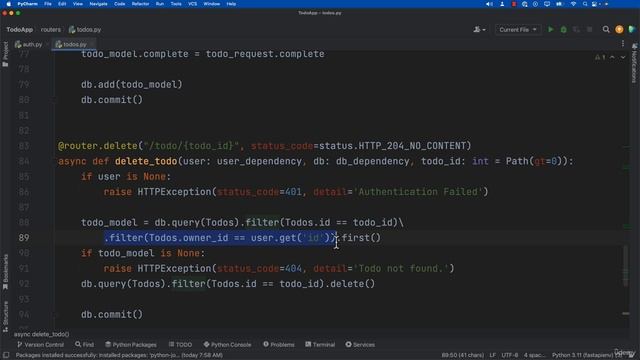Open the 4 spaces indent settings
640x360 pixels.
[x=535, y=356]
